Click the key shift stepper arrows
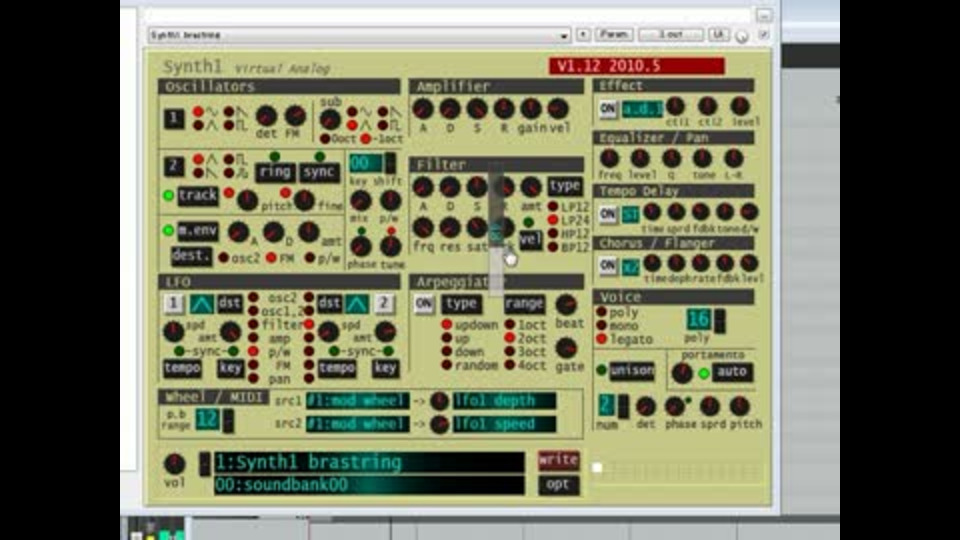Viewport: 960px width, 540px height. click(x=390, y=163)
